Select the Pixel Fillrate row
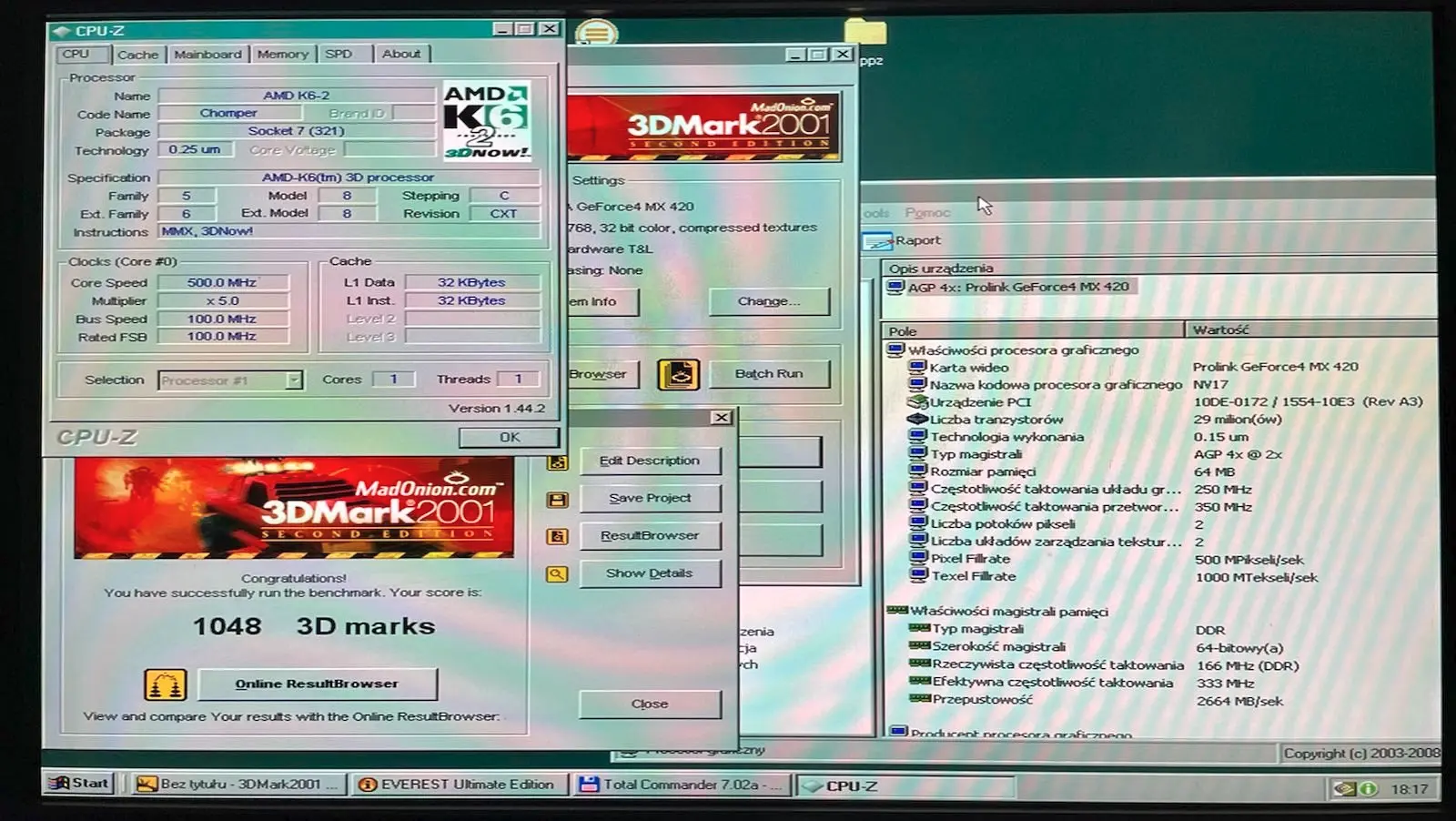 (970, 559)
